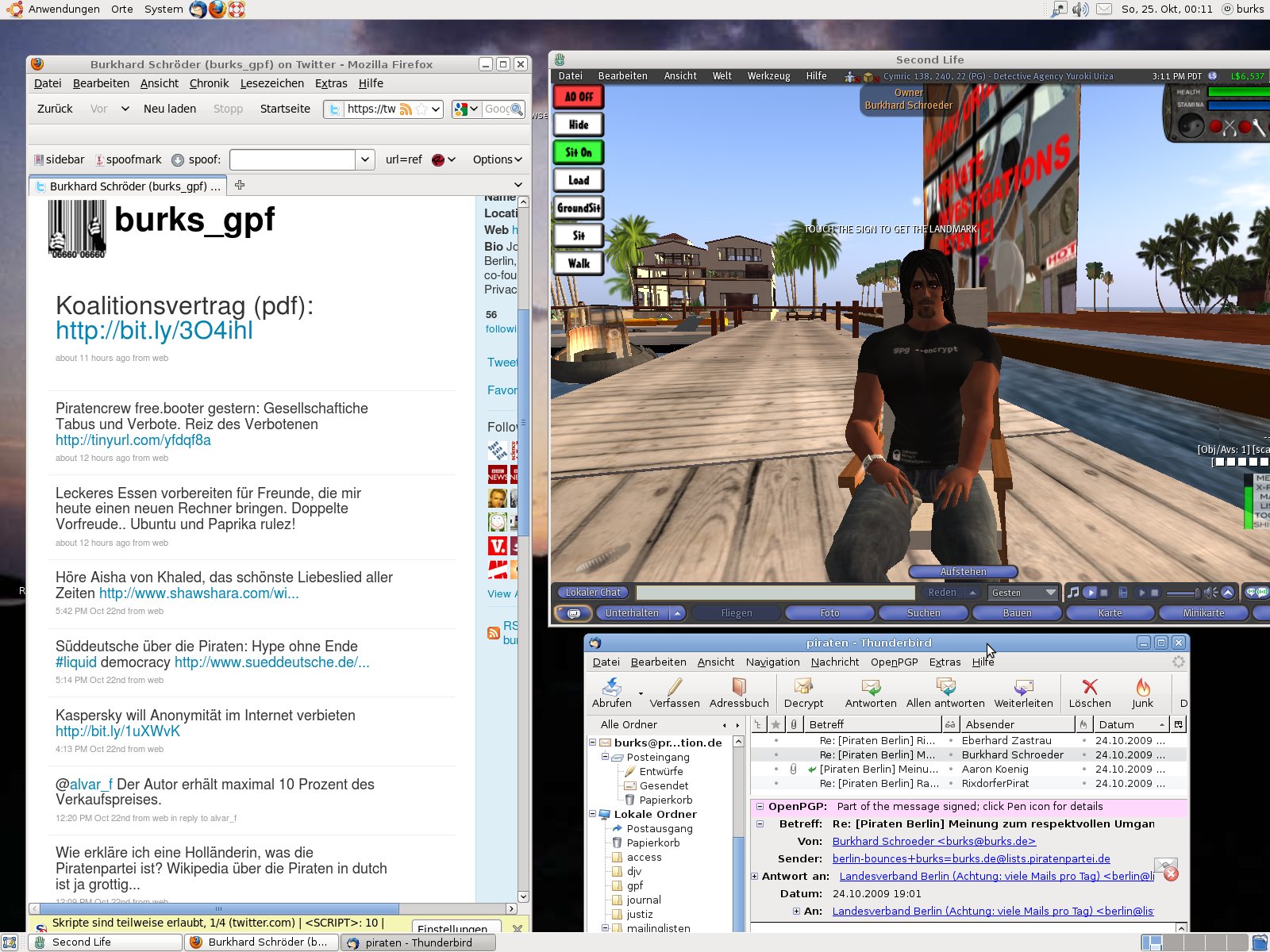The width and height of the screenshot is (1270, 952).
Task: Open Werkzeug menu in Second Life
Action: pos(768,76)
